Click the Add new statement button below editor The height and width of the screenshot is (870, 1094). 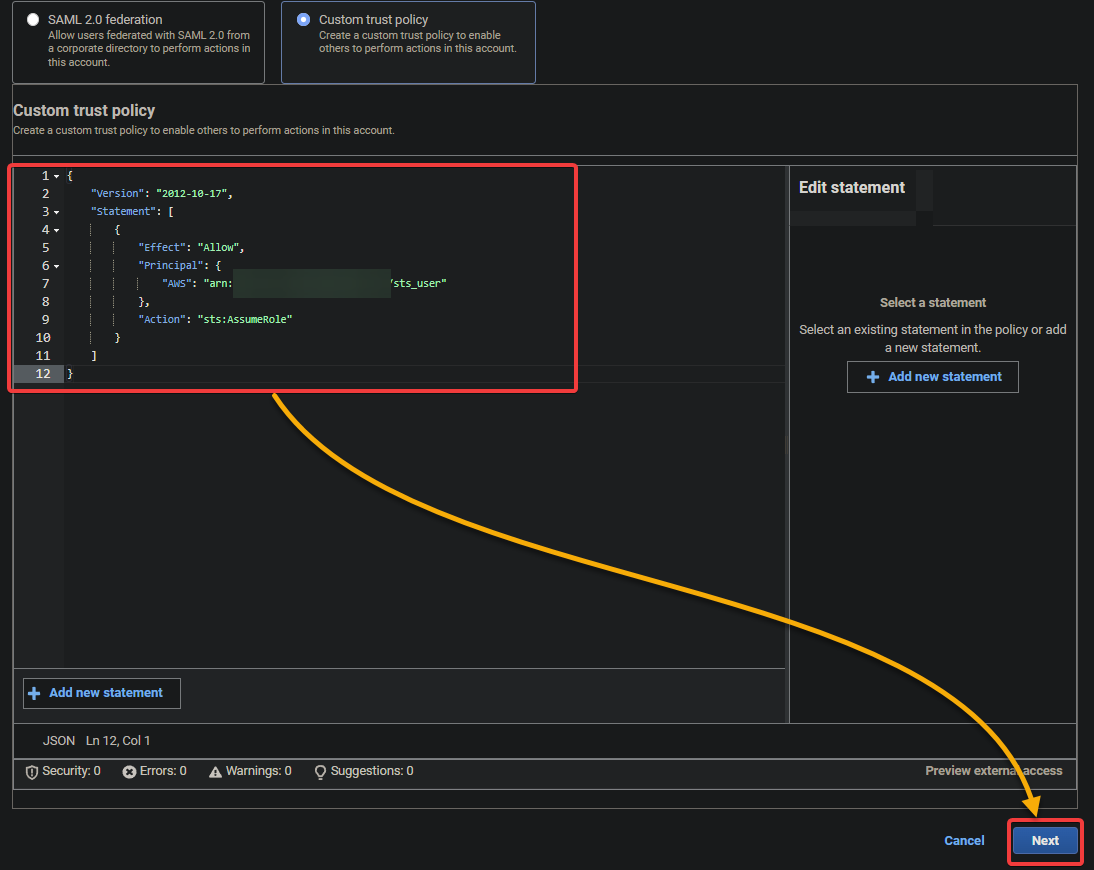(102, 693)
